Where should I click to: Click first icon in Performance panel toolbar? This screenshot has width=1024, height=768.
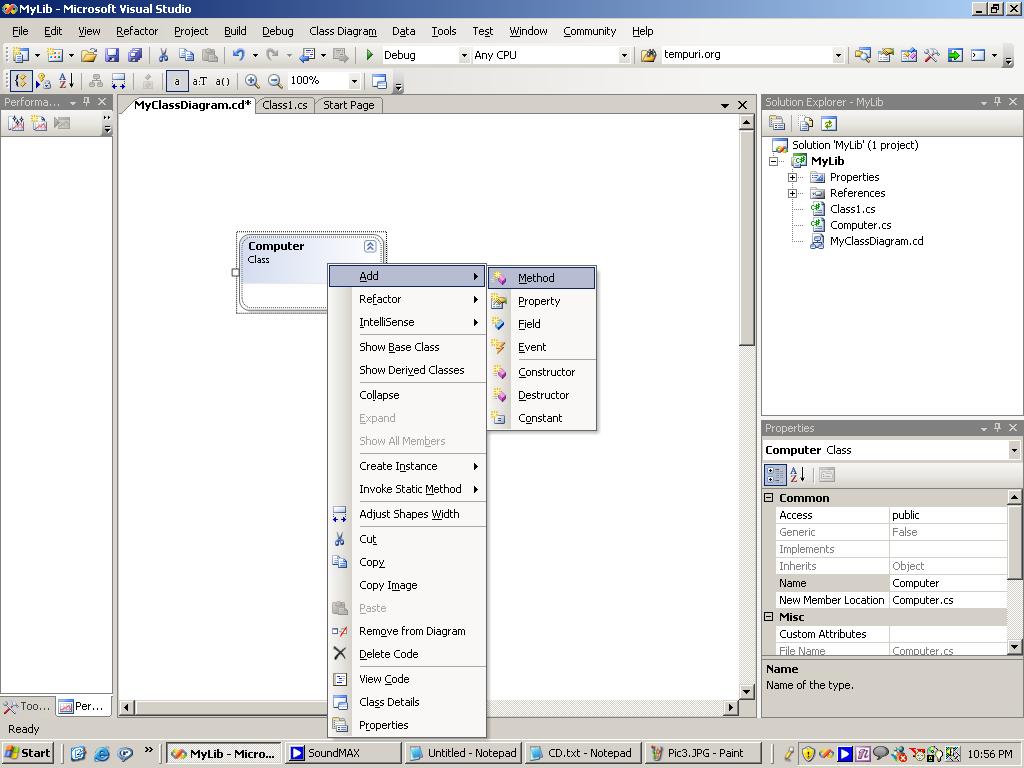click(x=16, y=123)
